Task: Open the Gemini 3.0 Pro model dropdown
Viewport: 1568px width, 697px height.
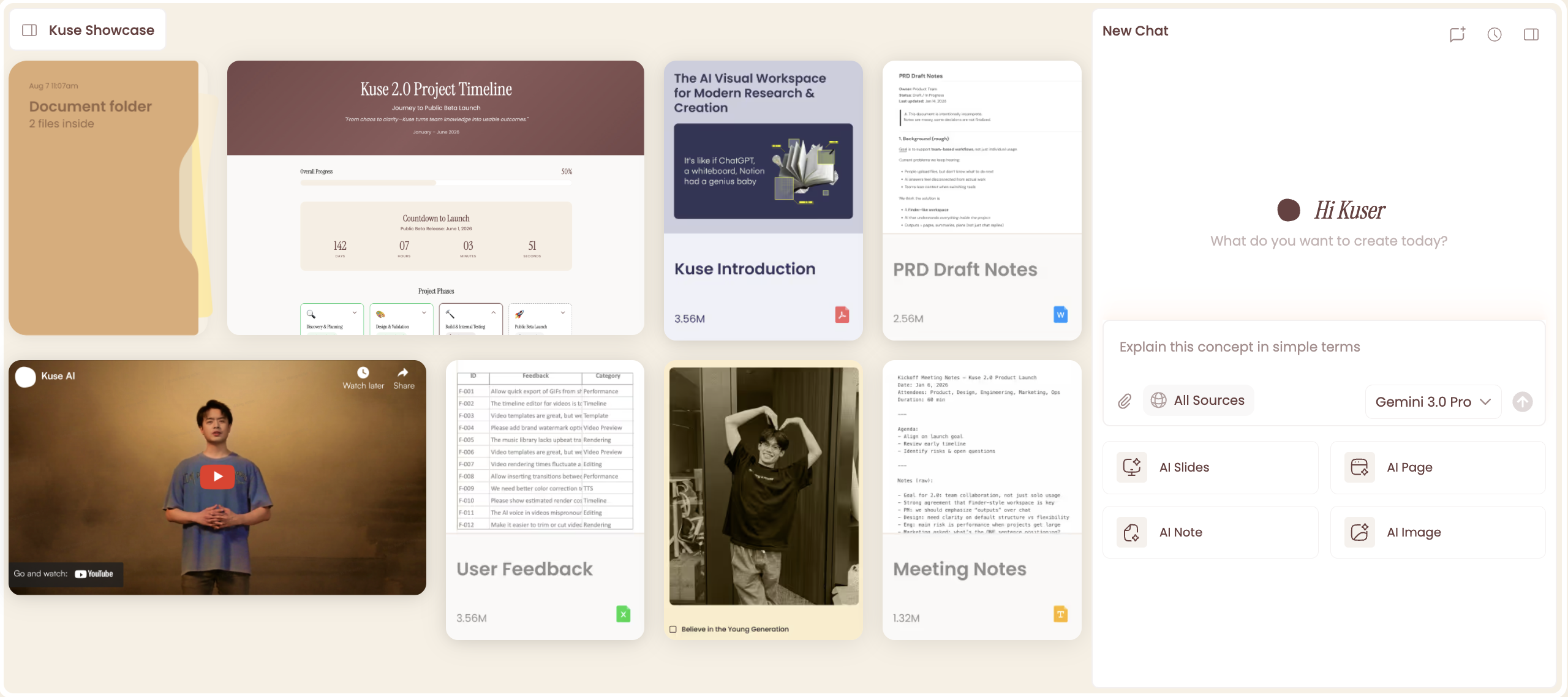Action: pyautogui.click(x=1433, y=402)
